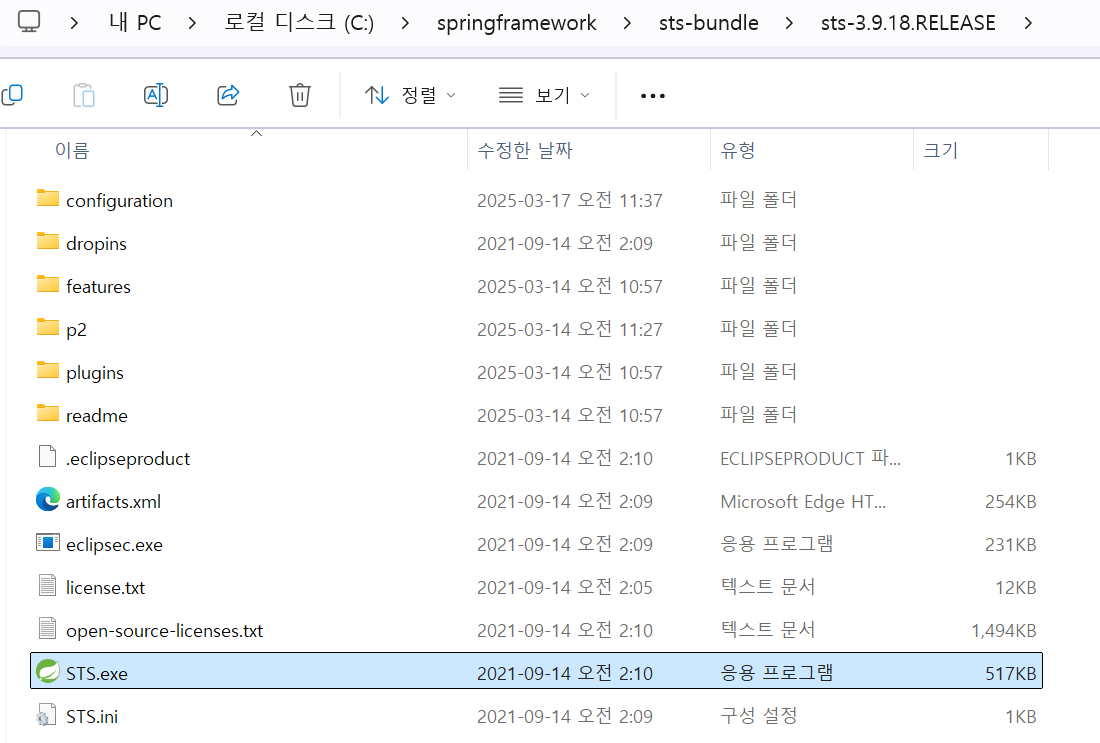Expand chevron after 내 PC breadcrumb

tap(192, 23)
